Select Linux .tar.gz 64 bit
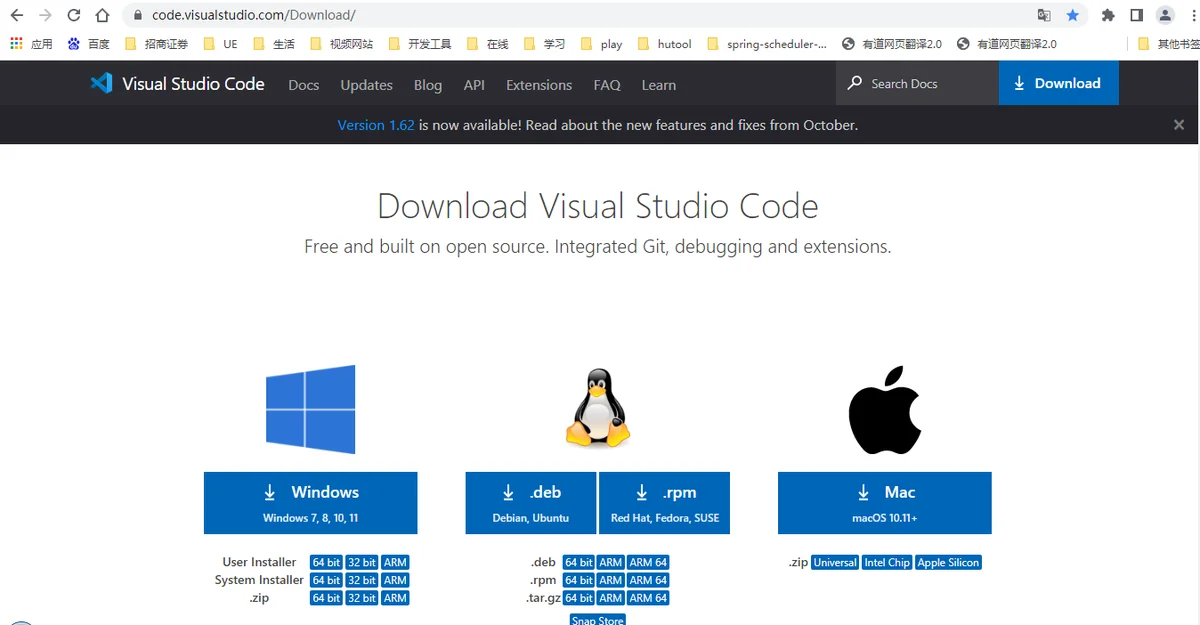Viewport: 1200px width, 625px height. click(x=579, y=598)
